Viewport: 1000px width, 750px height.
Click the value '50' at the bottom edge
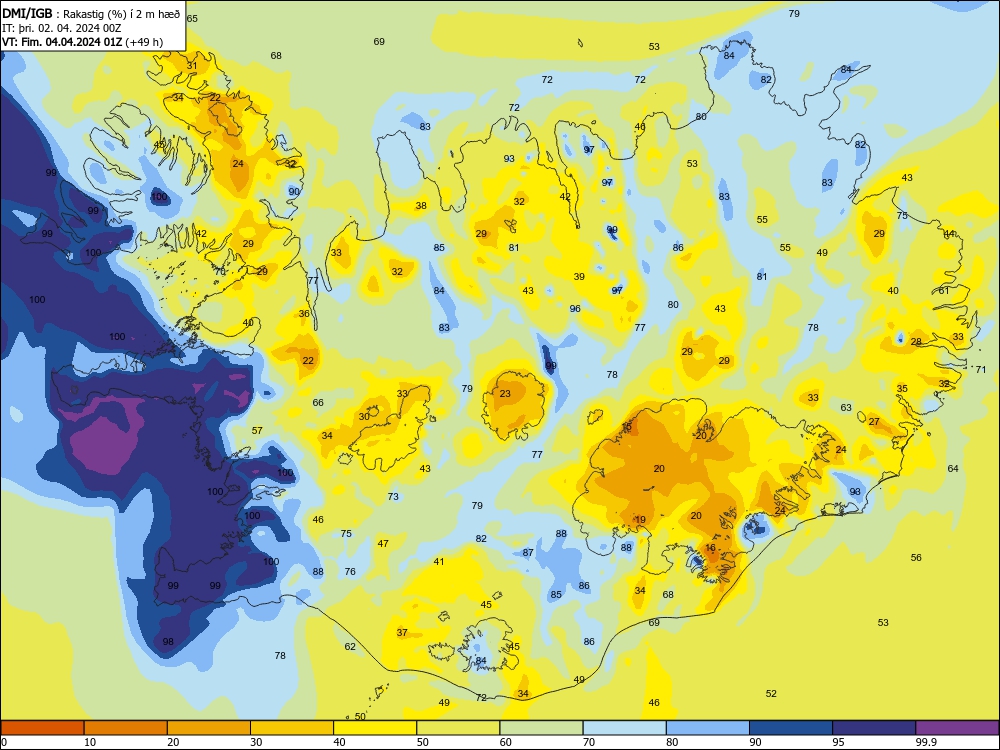360,716
